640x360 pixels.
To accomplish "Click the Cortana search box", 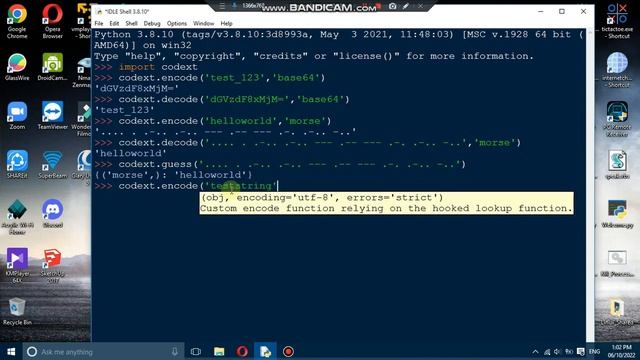I will click(x=102, y=351).
